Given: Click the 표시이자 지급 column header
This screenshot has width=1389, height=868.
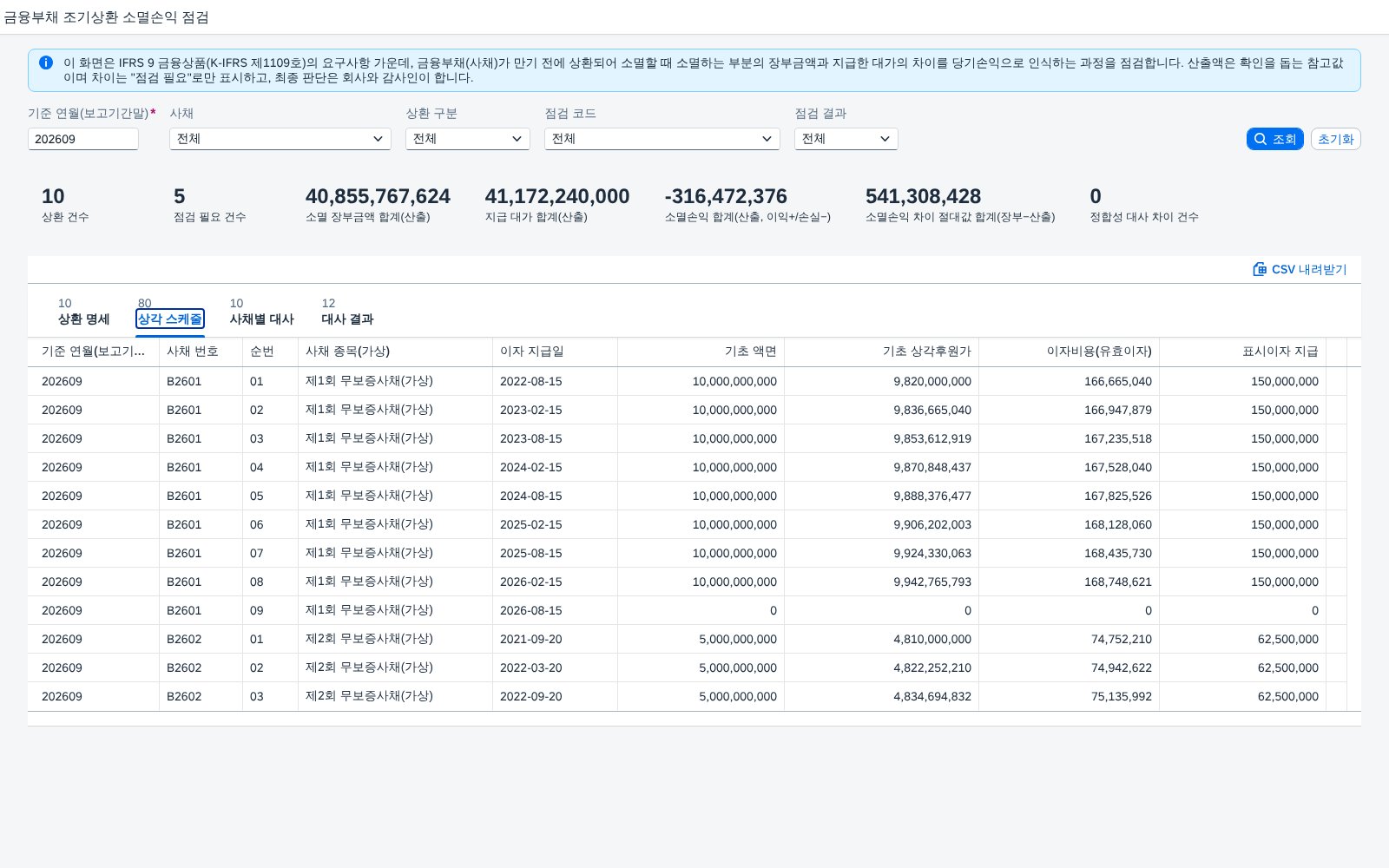Looking at the screenshot, I should [1242, 352].
